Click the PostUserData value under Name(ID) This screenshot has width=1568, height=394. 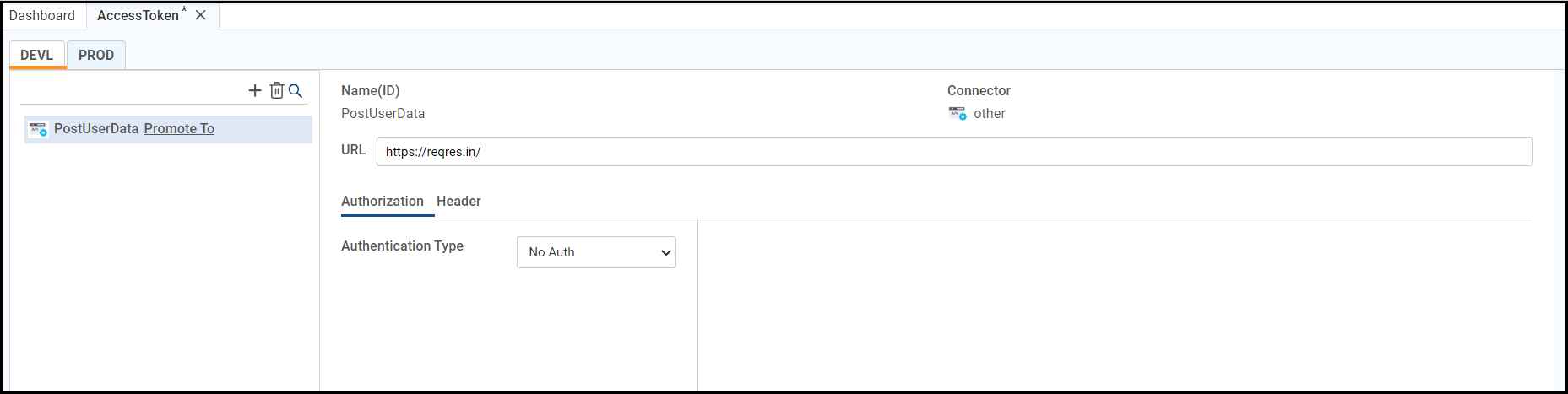tap(383, 113)
